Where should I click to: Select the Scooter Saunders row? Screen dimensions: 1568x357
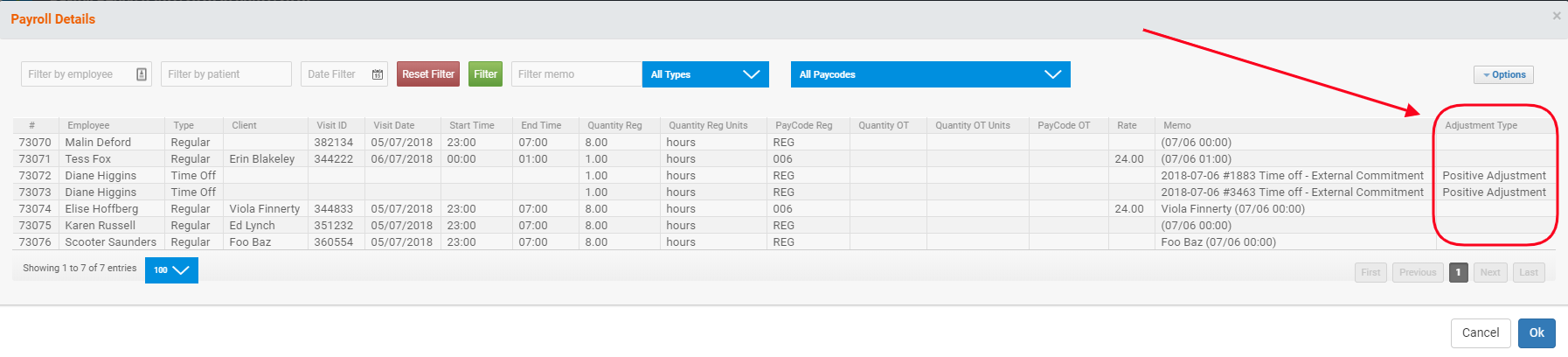click(x=110, y=241)
